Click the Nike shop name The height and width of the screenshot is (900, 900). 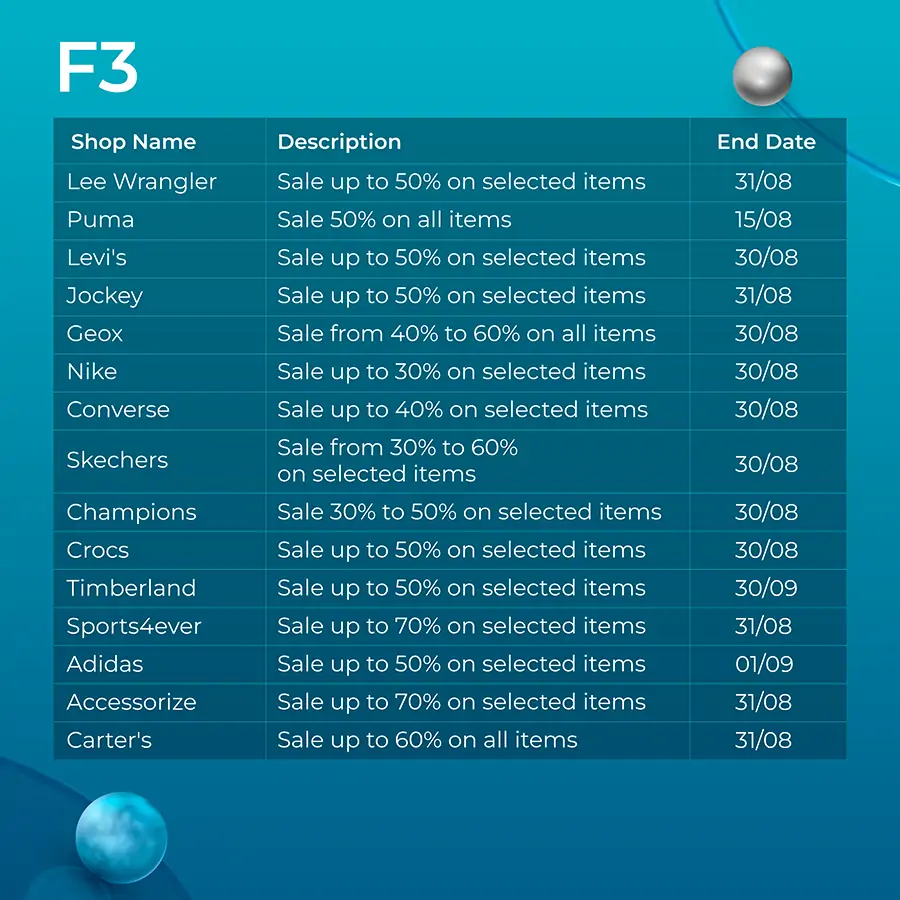(92, 372)
